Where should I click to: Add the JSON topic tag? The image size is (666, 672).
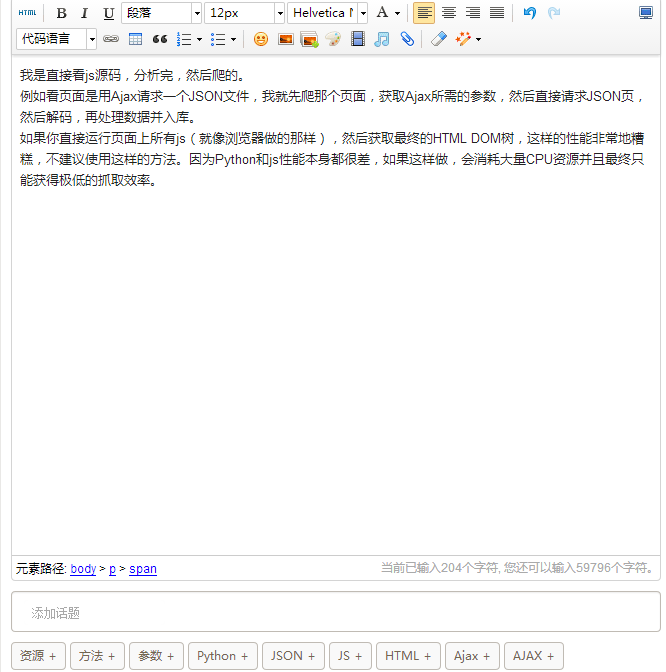coord(293,656)
